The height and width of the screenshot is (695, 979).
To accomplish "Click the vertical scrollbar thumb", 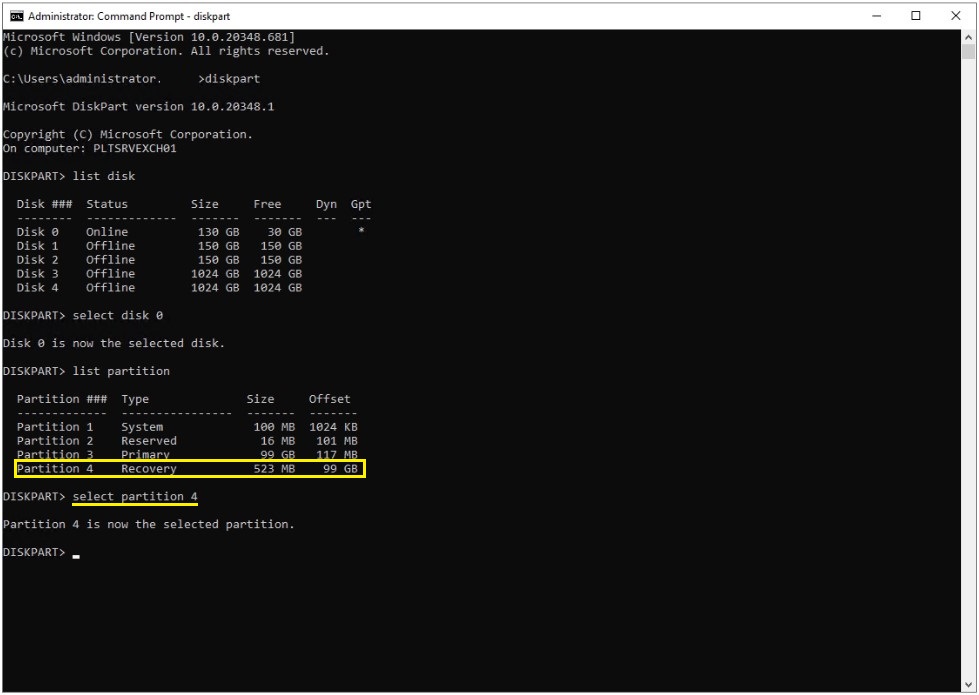I will tap(968, 51).
